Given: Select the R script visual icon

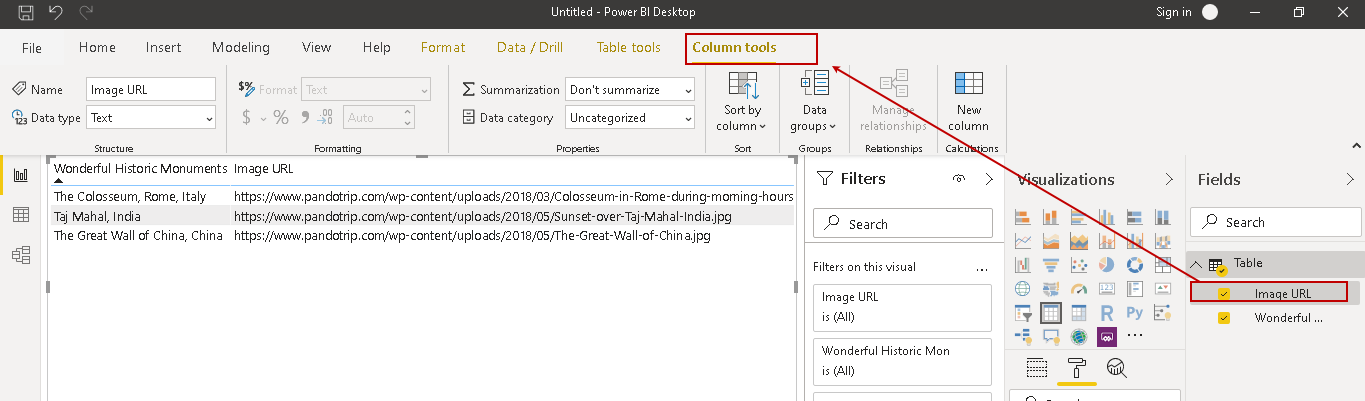Looking at the screenshot, I should tap(1107, 314).
